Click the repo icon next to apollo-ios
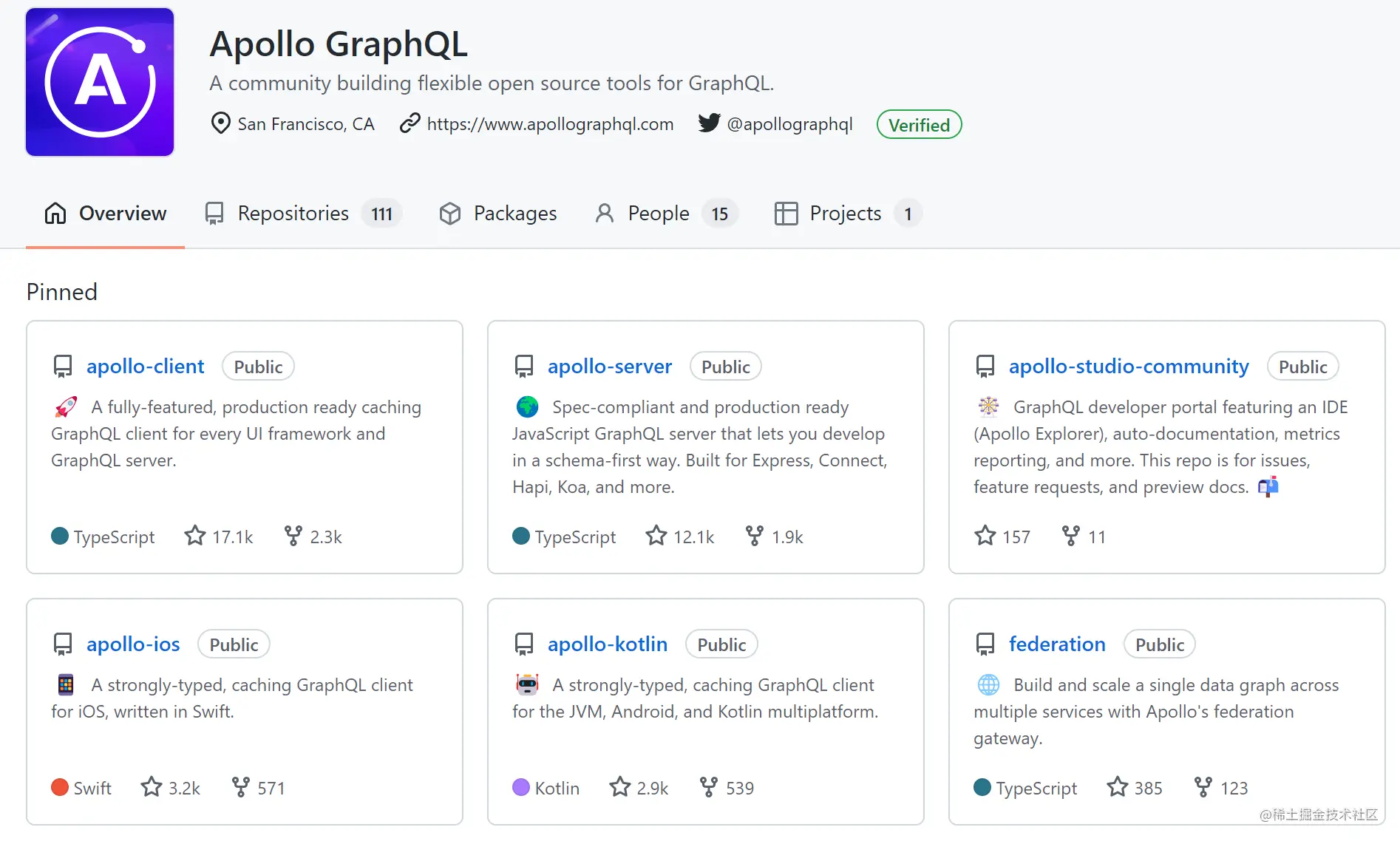This screenshot has width=1400, height=844. tap(63, 644)
